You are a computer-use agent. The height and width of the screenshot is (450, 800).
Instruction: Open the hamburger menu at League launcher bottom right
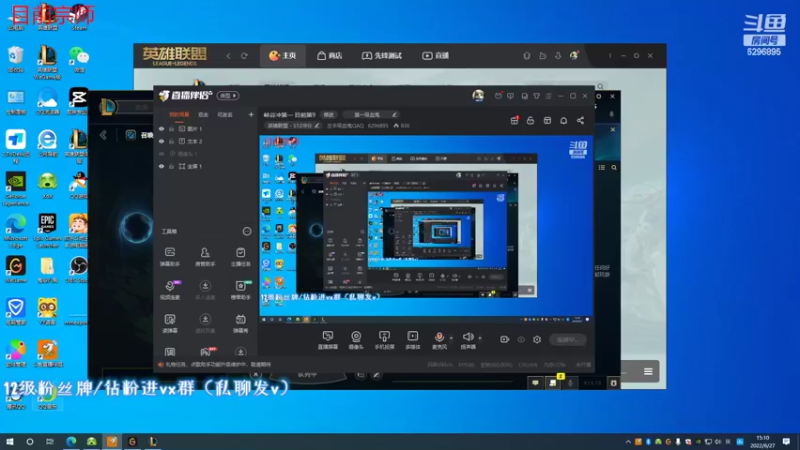coord(648,371)
